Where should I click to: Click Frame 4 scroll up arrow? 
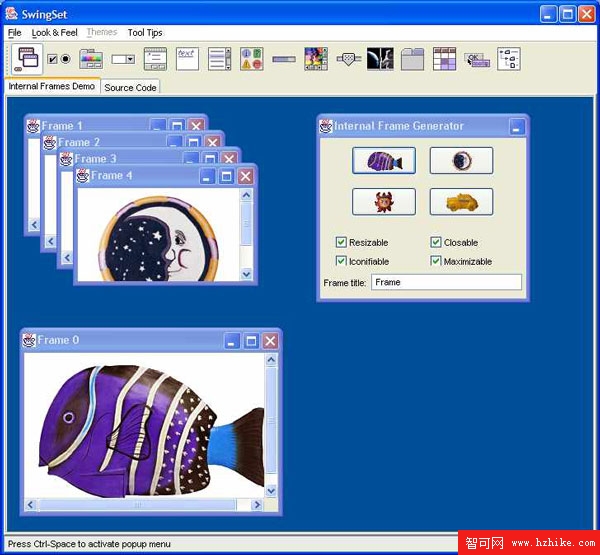click(246, 195)
